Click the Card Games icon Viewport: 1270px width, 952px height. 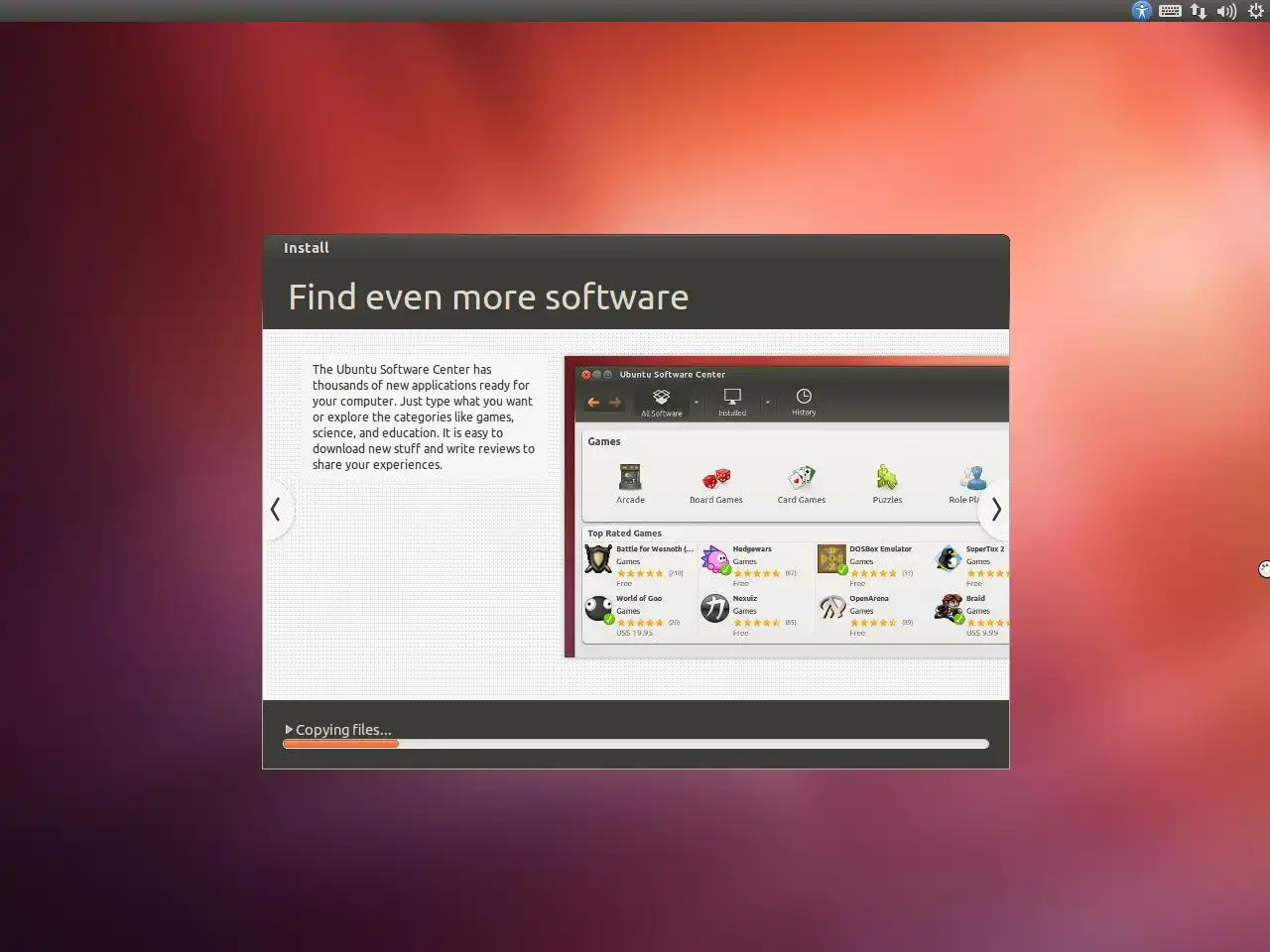[802, 478]
